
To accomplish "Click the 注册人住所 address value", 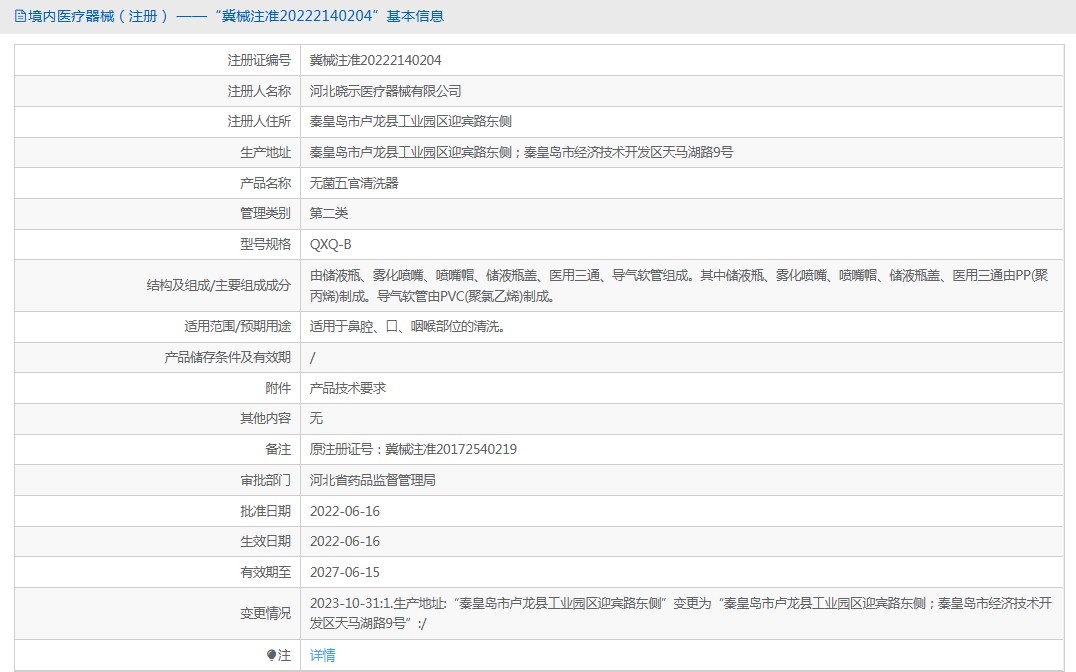I will (x=410, y=122).
